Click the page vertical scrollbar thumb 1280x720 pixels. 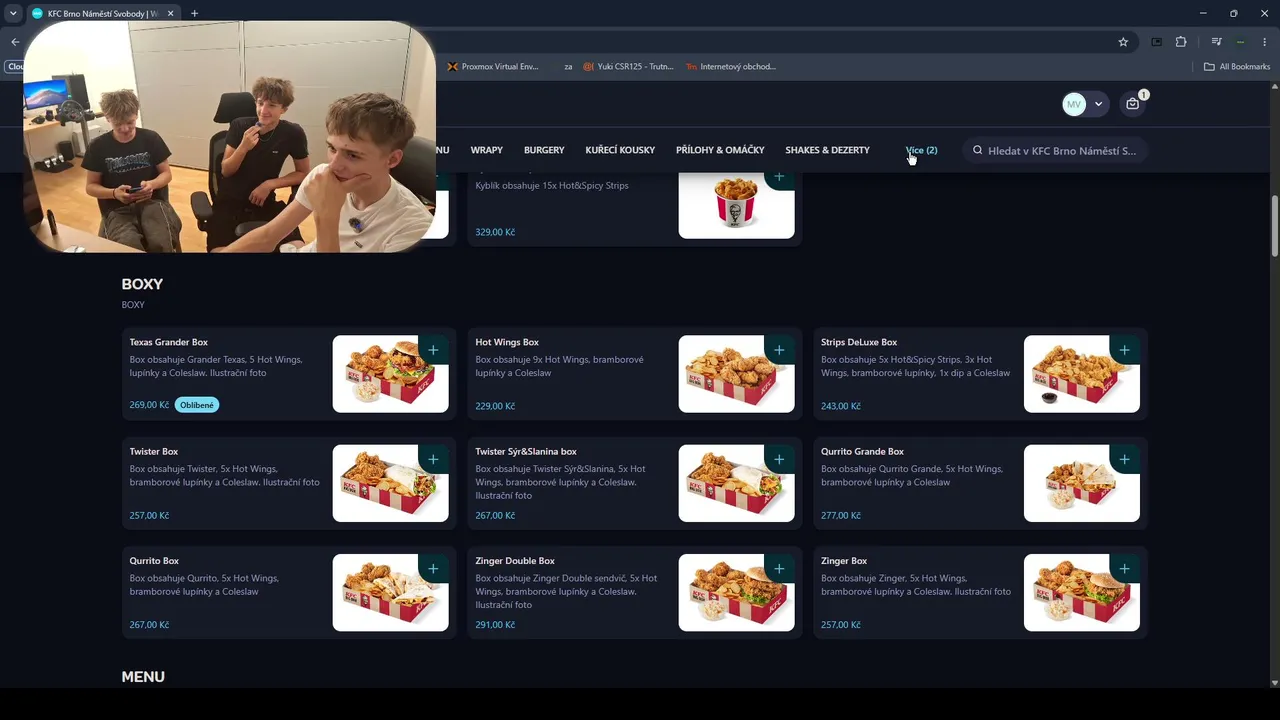1274,226
